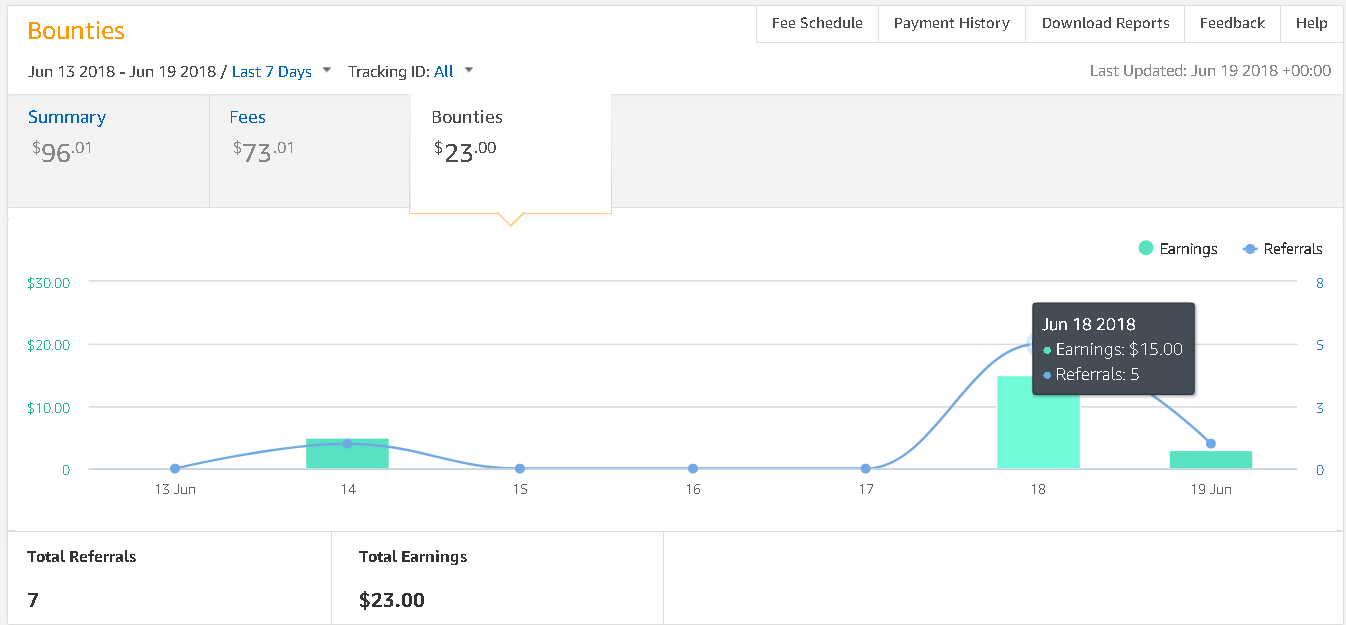Click the 14 Jun earnings bar
The width and height of the screenshot is (1346, 625).
[347, 454]
